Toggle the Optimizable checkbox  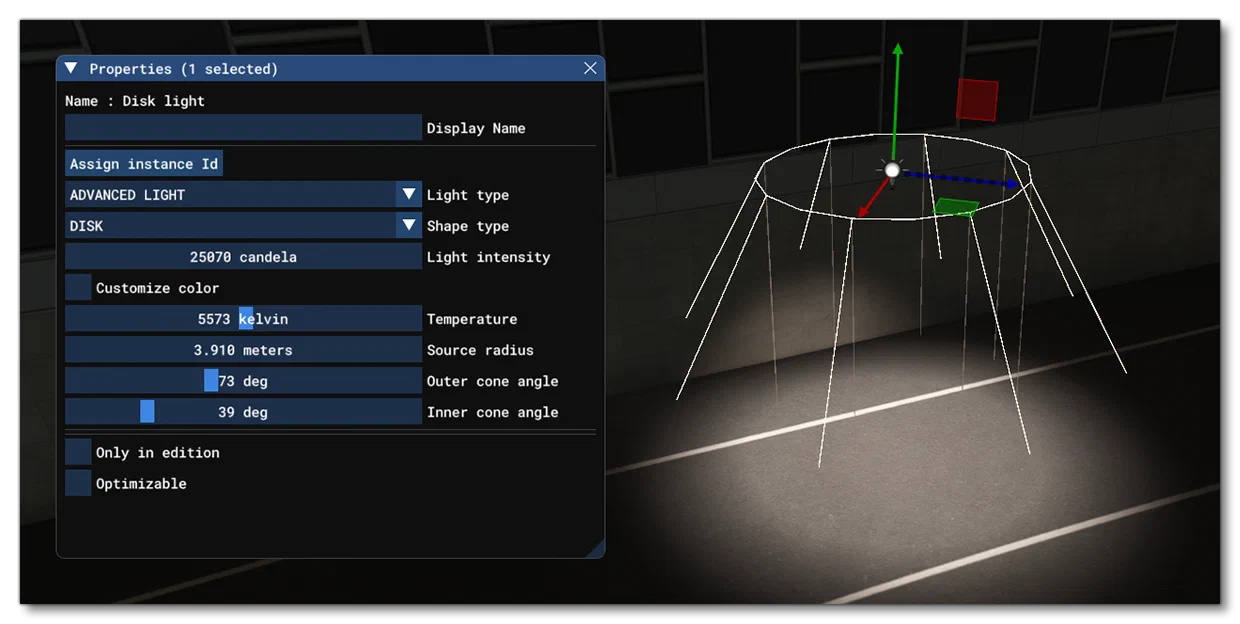78,483
